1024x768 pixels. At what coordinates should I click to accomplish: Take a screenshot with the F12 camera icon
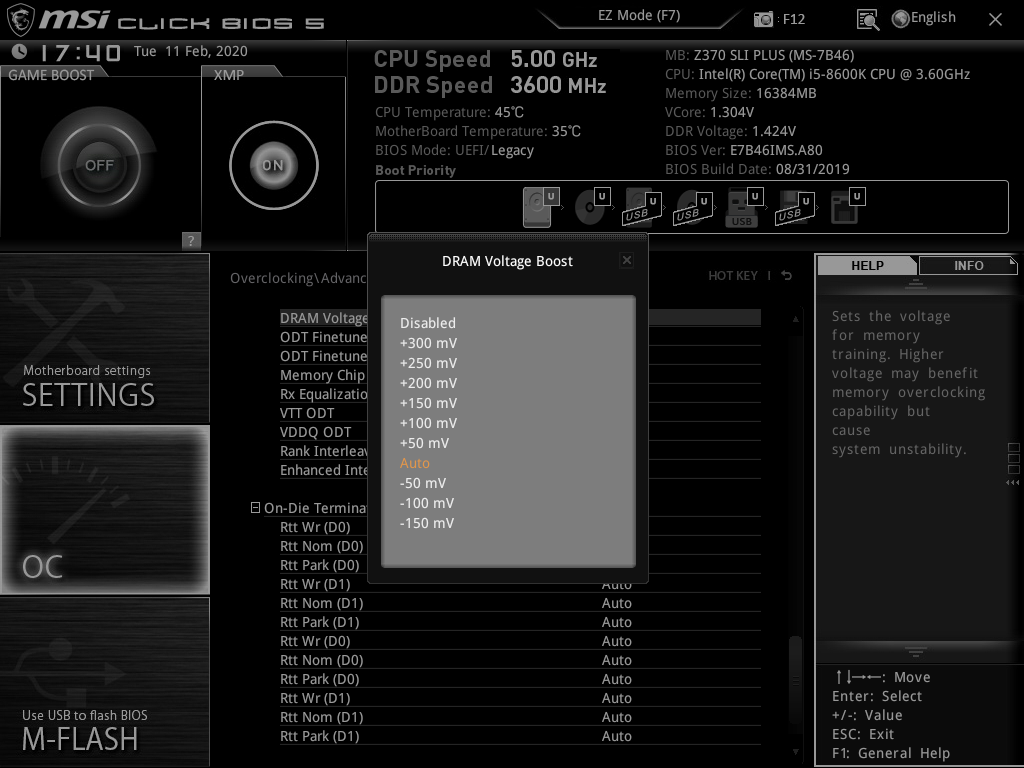763,19
